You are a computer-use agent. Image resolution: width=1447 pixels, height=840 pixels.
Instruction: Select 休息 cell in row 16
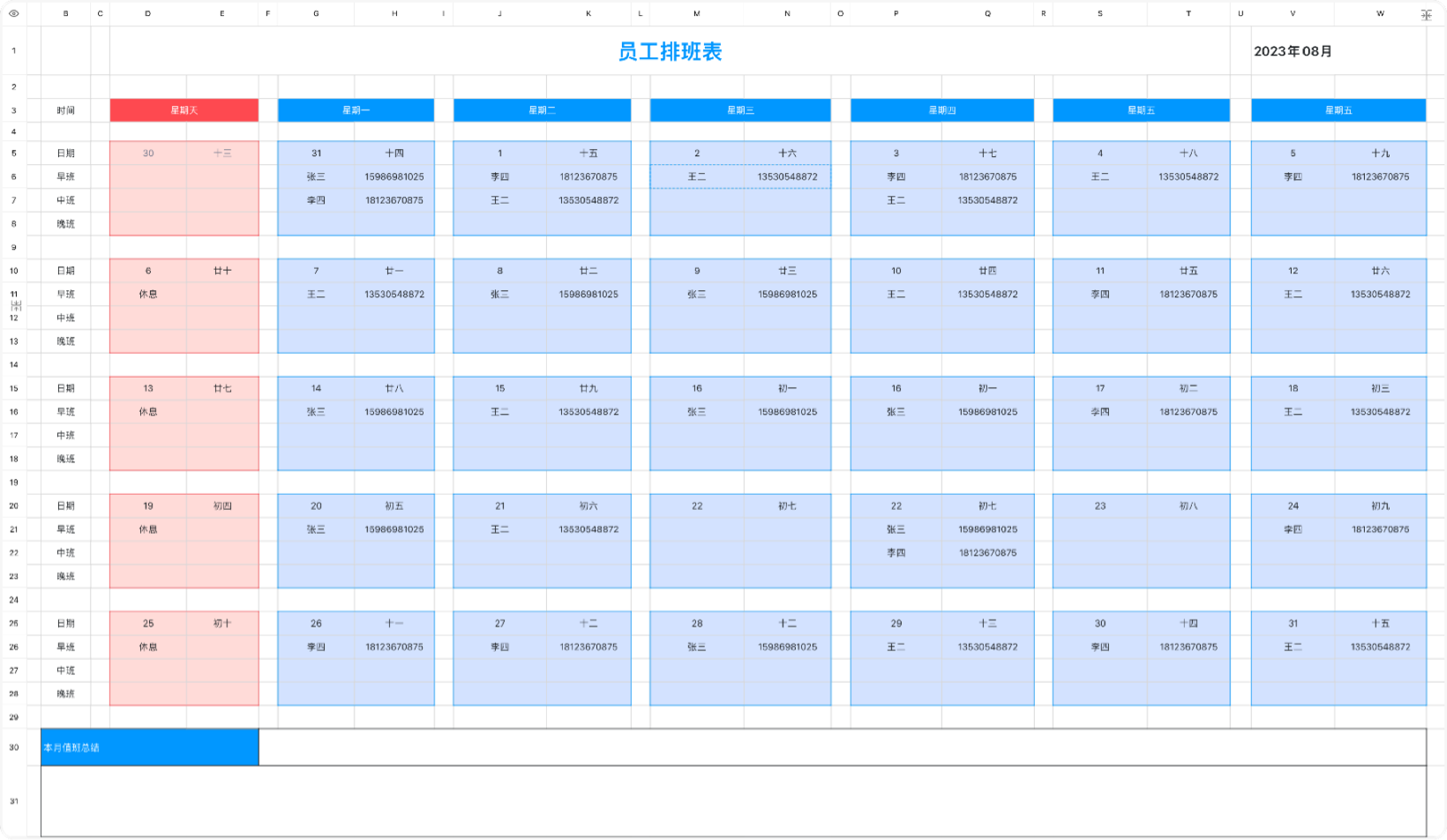click(x=148, y=412)
